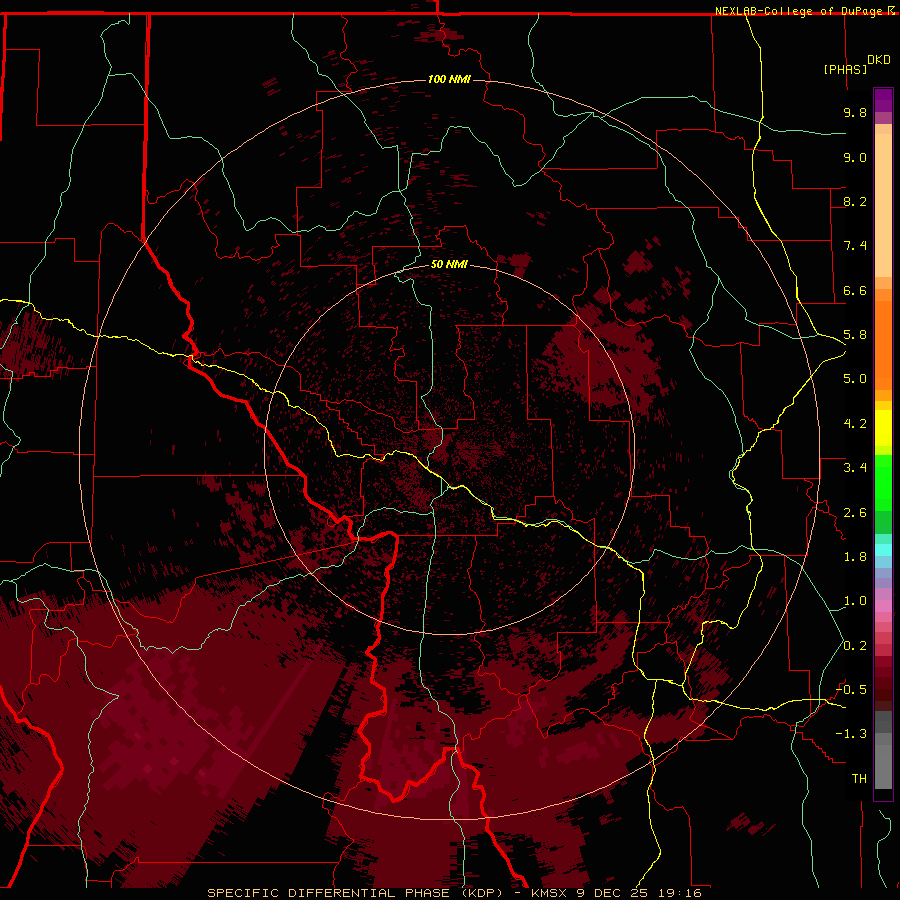Click the 1.0 scale value
Viewport: 900px width, 900px height.
pos(855,601)
